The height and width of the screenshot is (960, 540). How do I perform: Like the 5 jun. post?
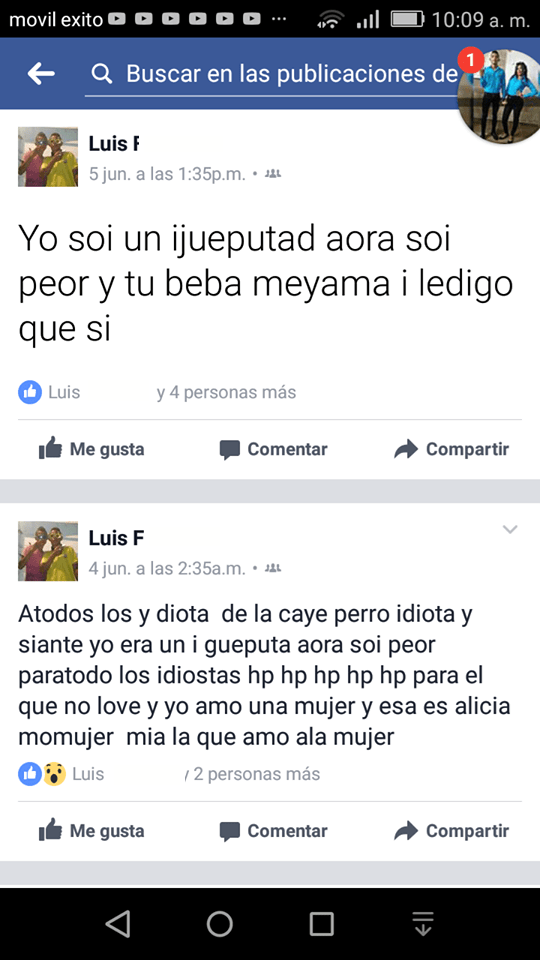pos(91,449)
